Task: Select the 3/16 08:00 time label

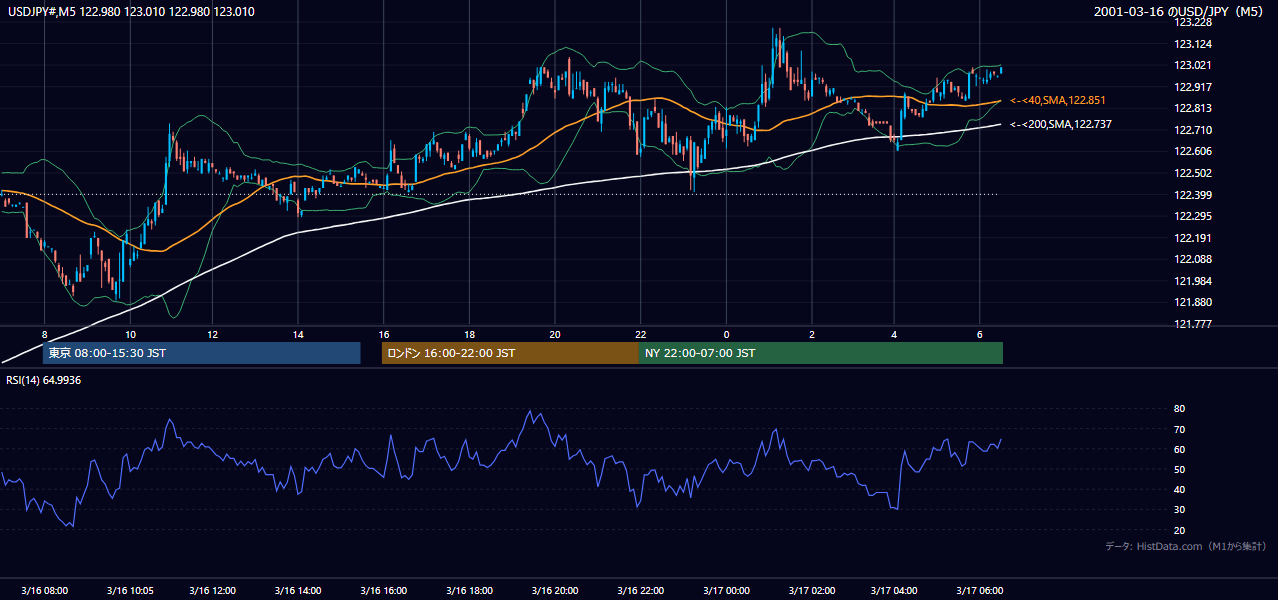Action: coord(44,591)
